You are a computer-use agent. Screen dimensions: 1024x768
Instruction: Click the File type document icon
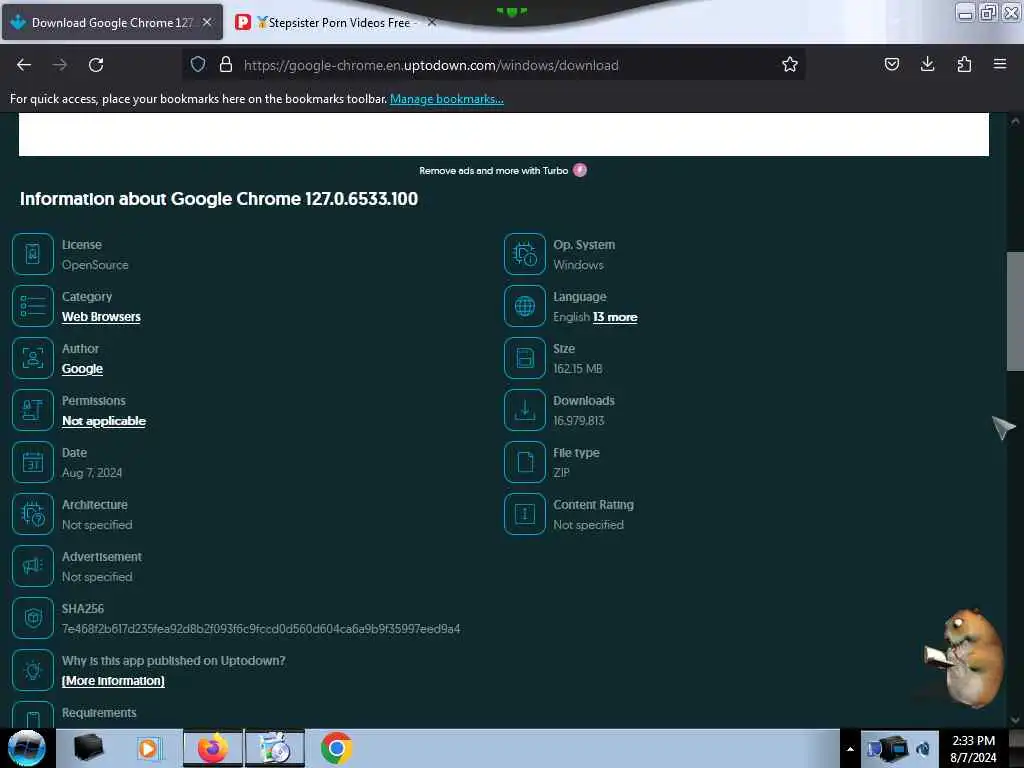click(524, 462)
